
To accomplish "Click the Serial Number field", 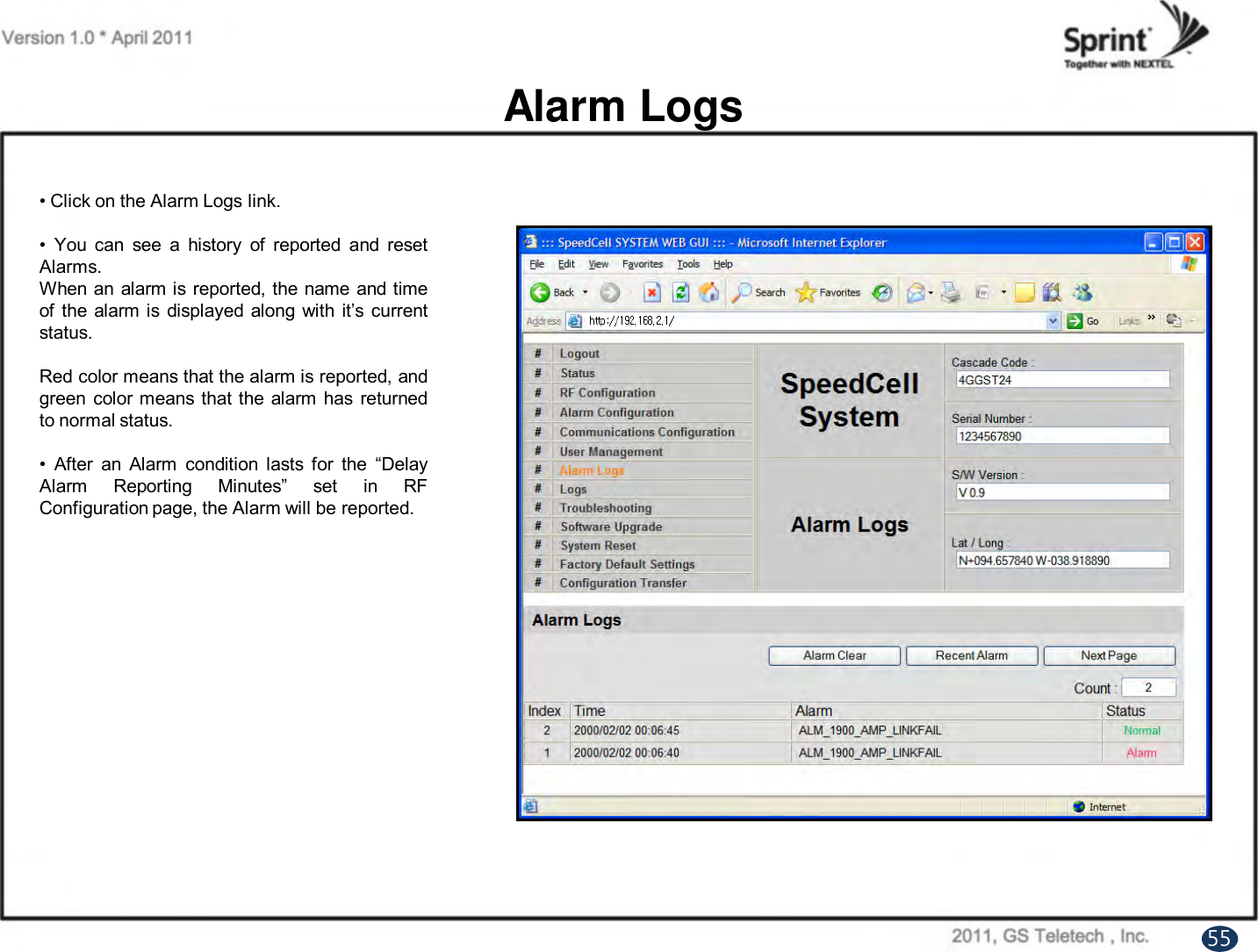I will (1062, 436).
